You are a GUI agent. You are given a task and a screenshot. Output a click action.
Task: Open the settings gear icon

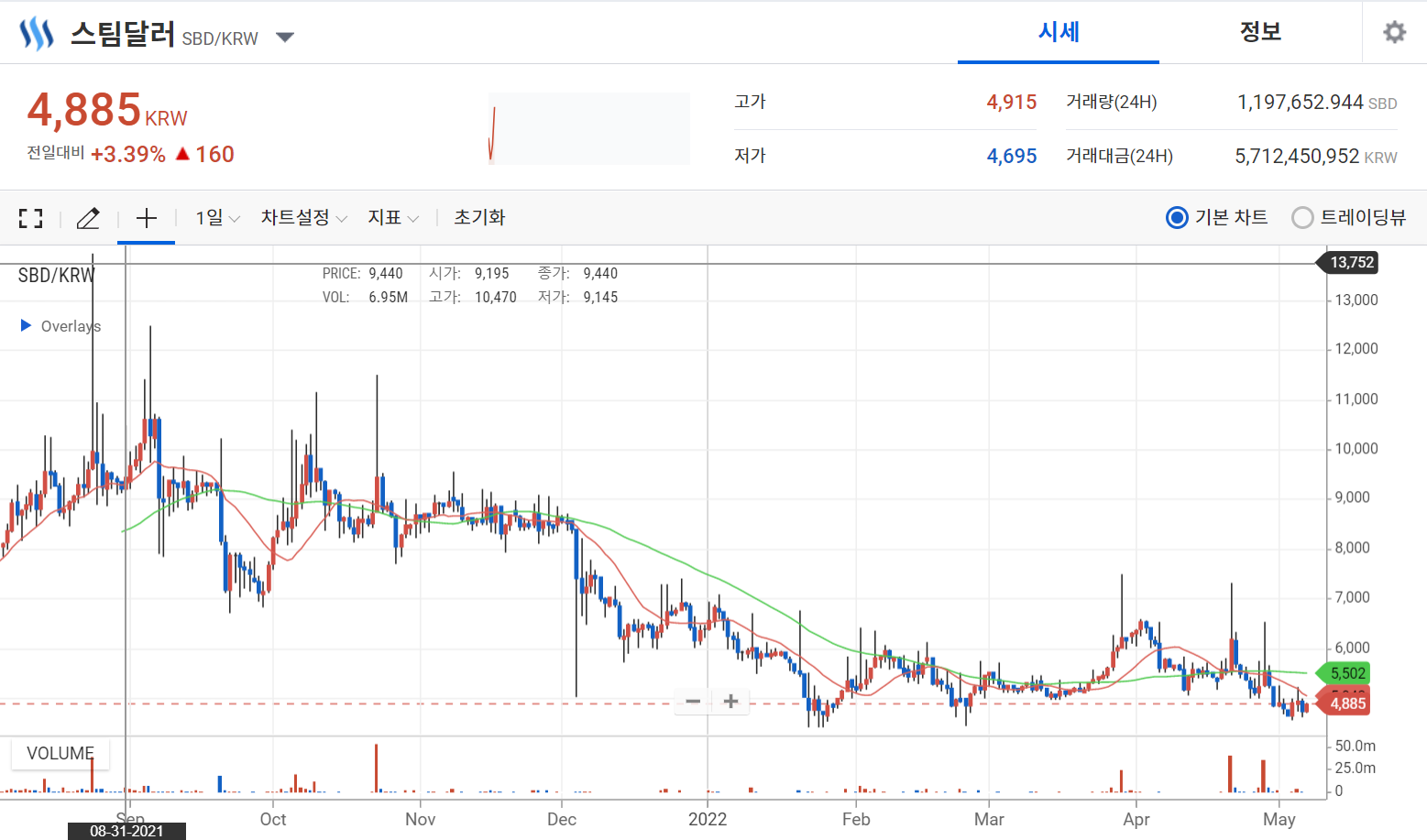coord(1394,33)
